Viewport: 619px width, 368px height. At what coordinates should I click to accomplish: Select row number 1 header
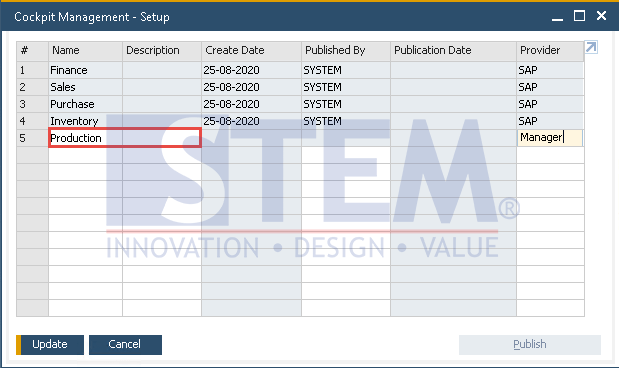pyautogui.click(x=32, y=70)
